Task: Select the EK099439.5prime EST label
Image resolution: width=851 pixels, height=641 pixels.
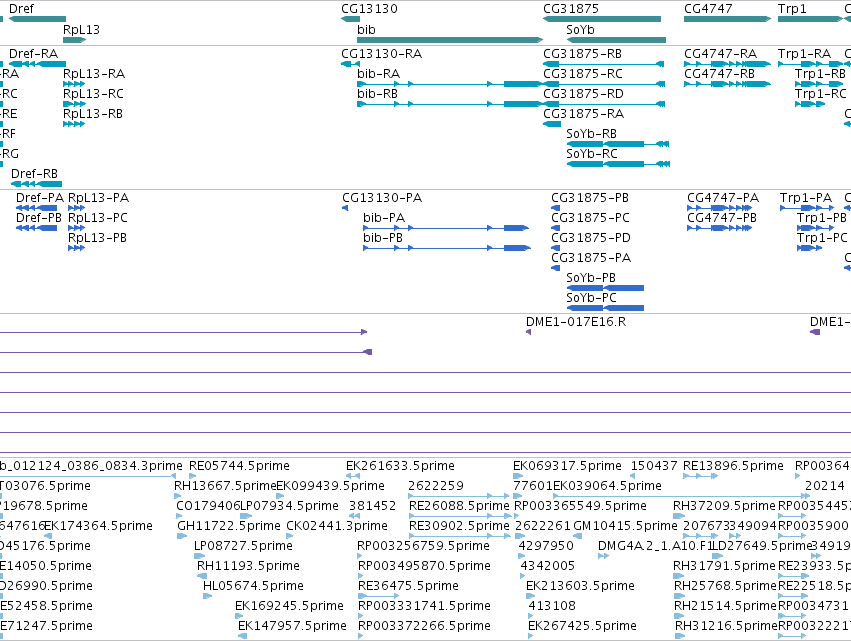Action: pyautogui.click(x=331, y=485)
